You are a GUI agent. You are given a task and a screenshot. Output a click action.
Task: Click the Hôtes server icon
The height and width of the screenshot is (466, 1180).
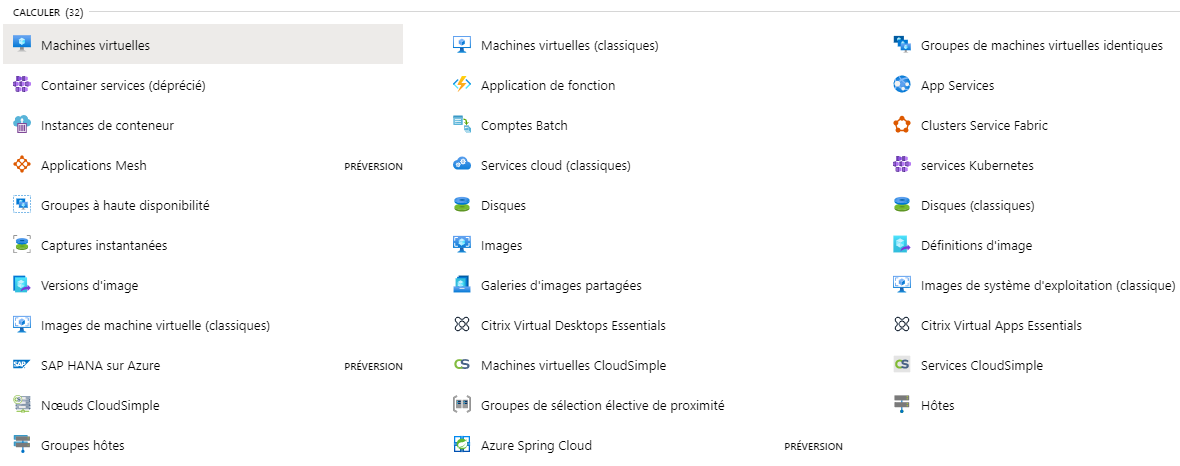point(902,405)
